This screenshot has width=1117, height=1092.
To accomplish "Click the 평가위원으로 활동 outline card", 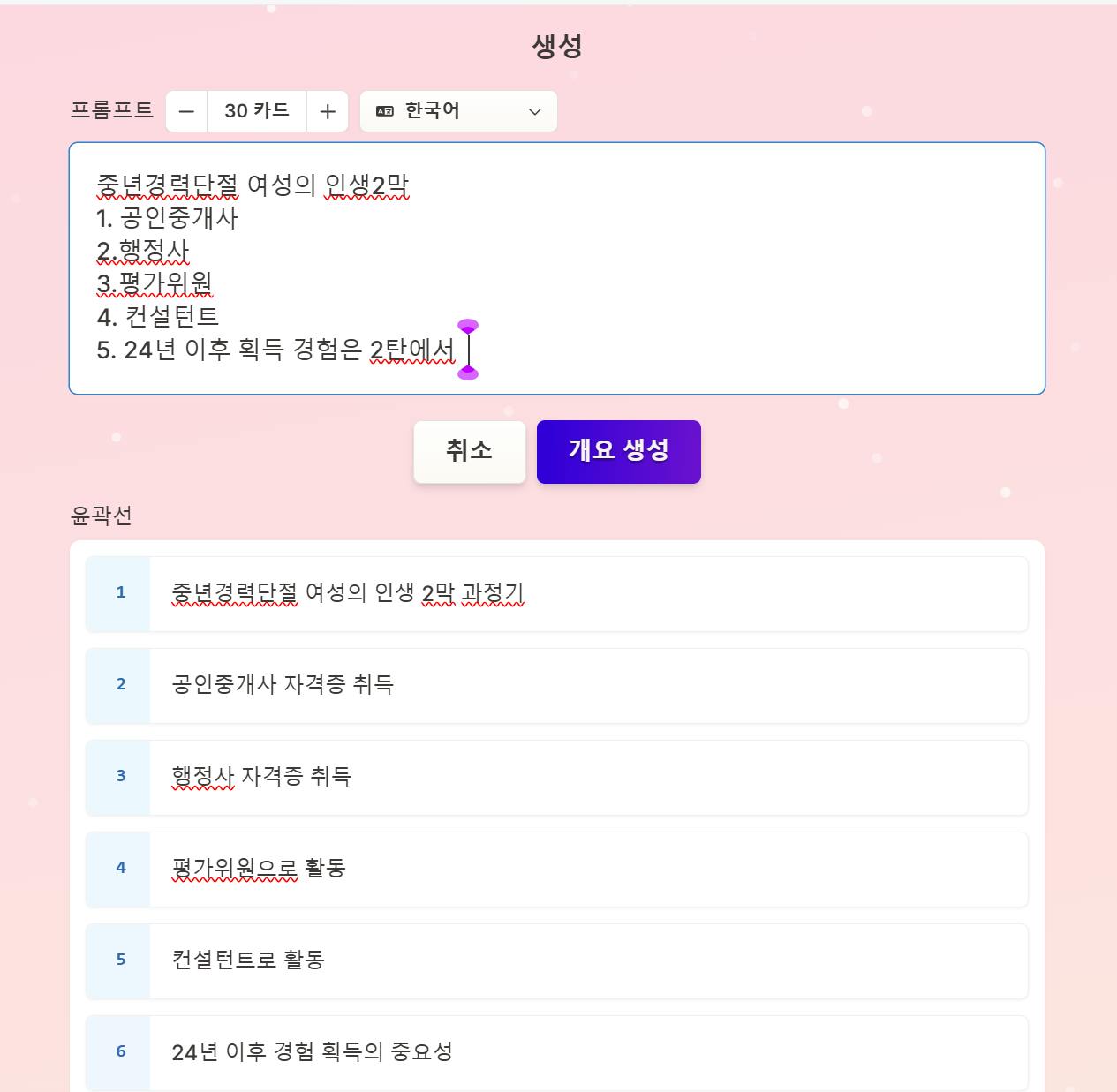I will (259, 869).
